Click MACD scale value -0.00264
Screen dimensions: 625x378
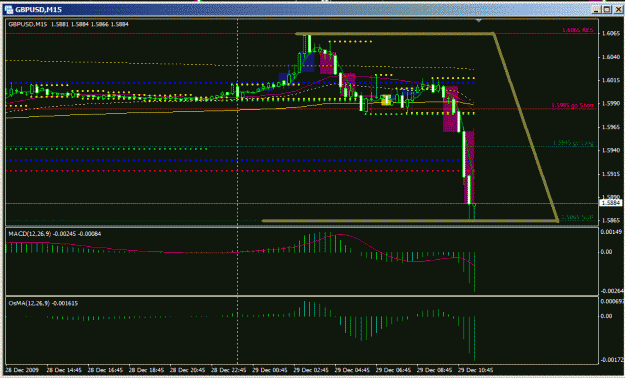pyautogui.click(x=612, y=291)
